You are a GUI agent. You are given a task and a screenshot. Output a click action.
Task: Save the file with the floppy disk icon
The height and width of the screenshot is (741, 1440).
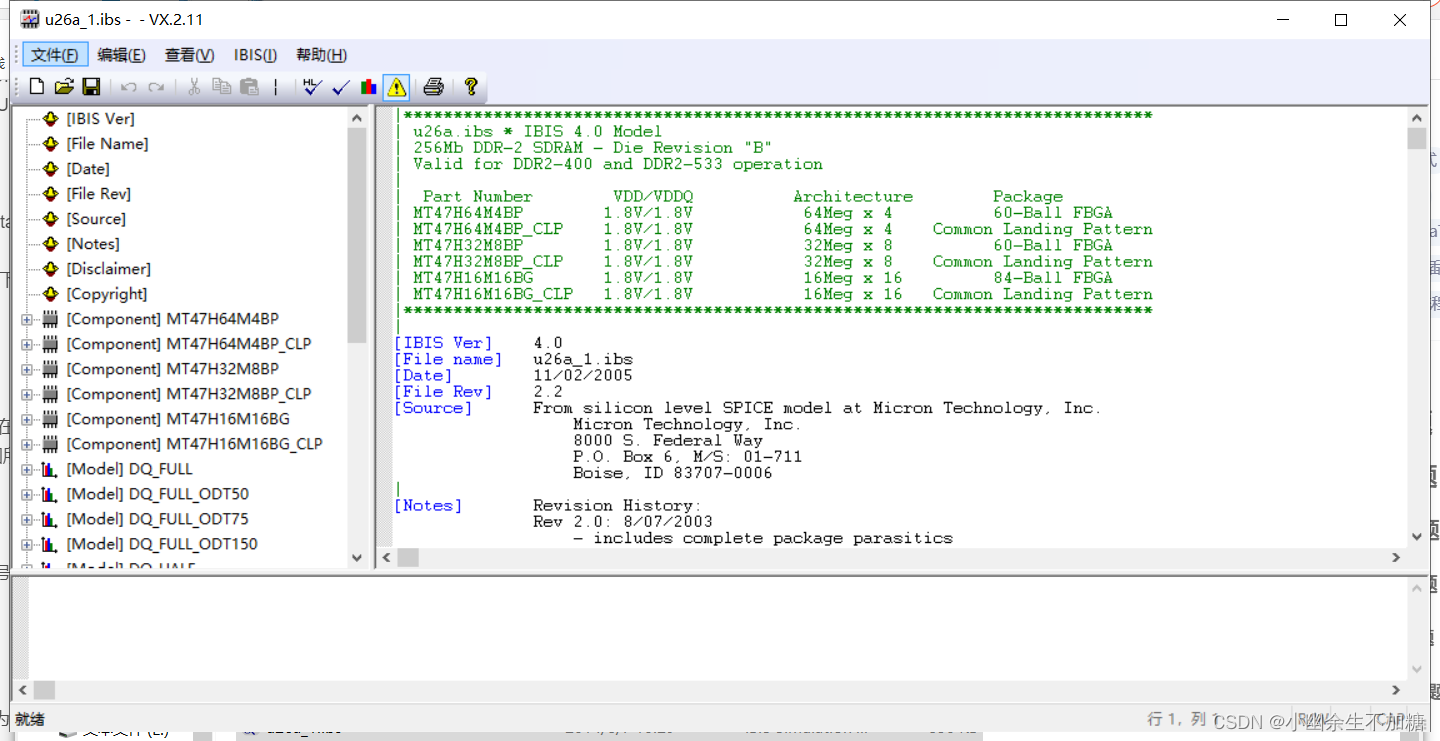(x=91, y=87)
